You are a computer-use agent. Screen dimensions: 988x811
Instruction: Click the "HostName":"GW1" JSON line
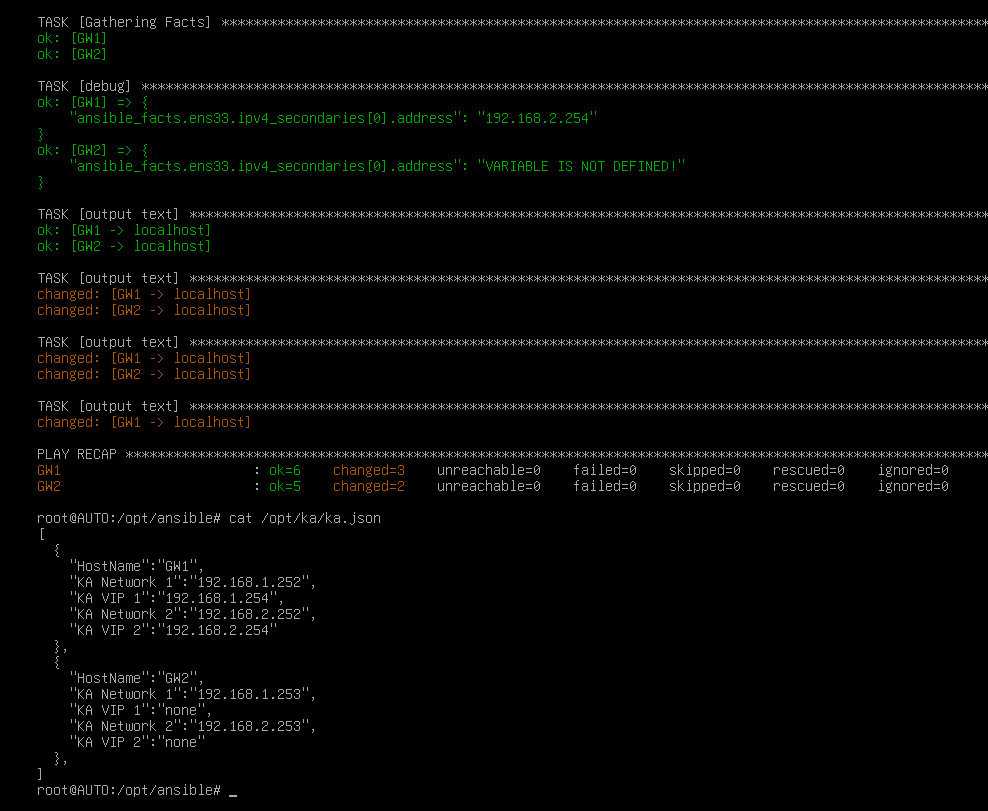point(137,566)
